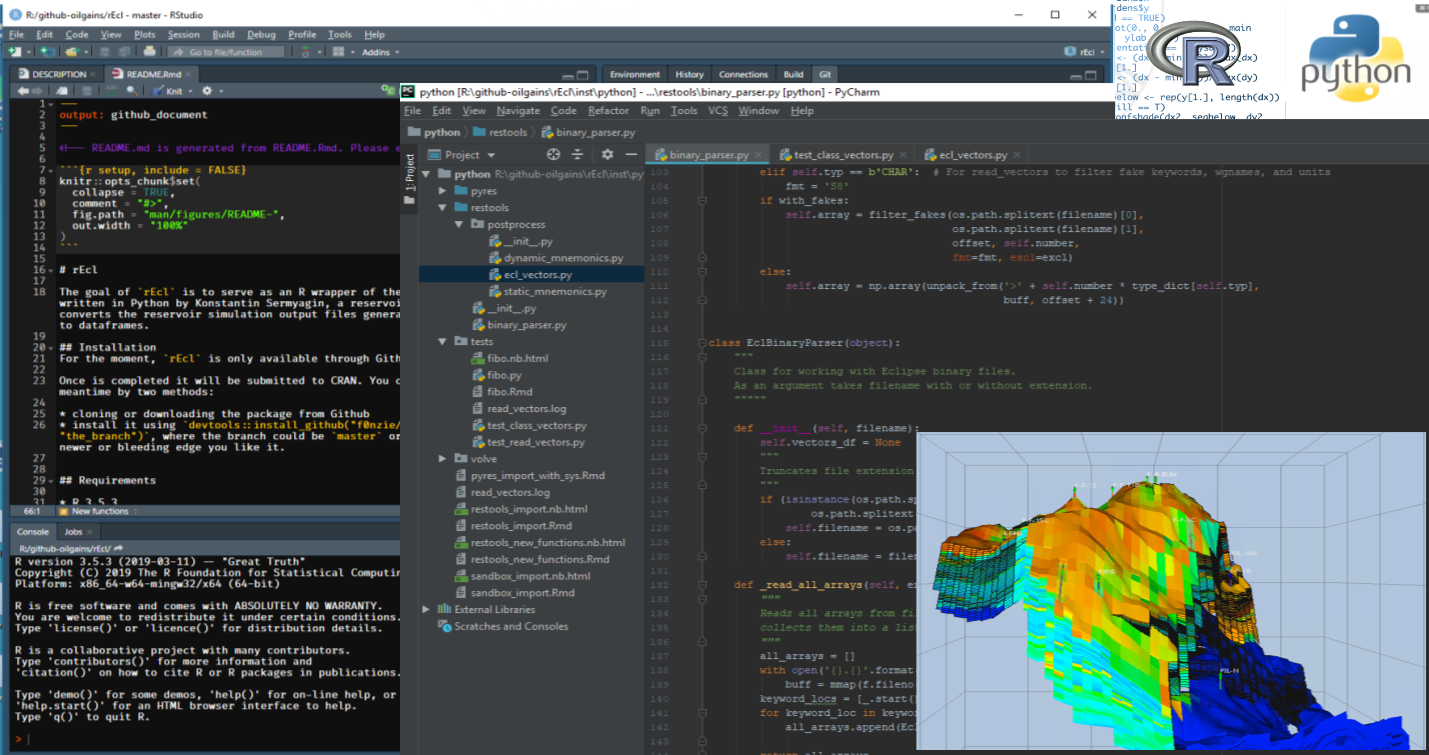Open Project panel settings gear
The width and height of the screenshot is (1429, 755).
point(606,155)
